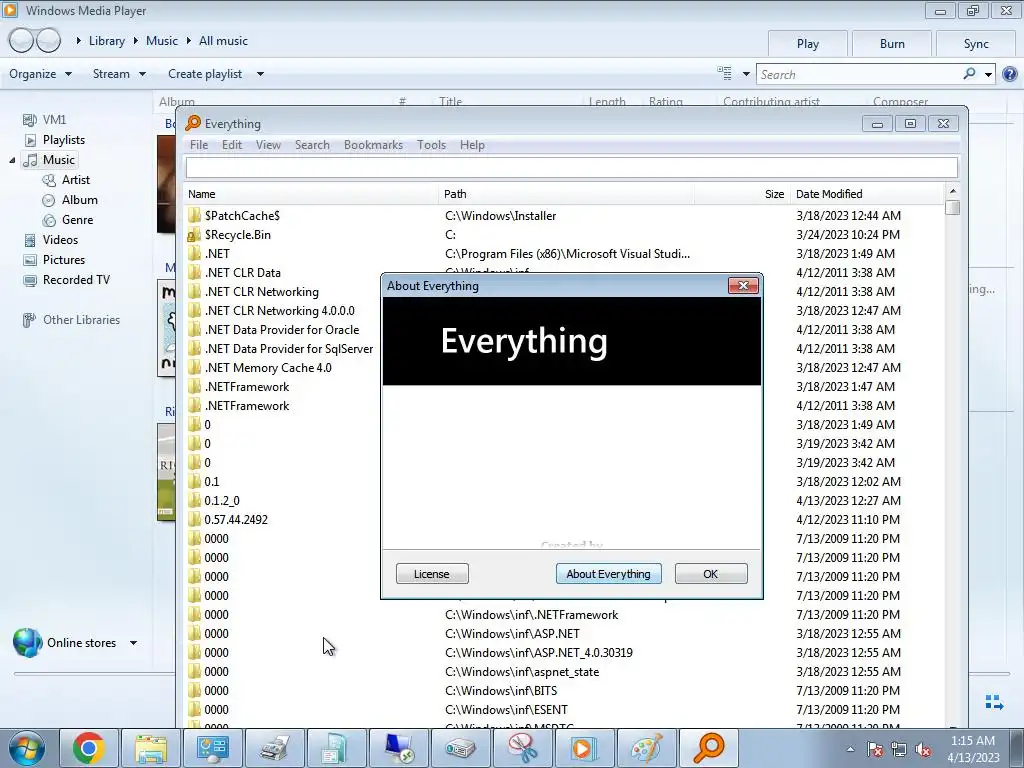Select the $Recycle.Bin locked folder icon
This screenshot has height=768, width=1024.
tap(194, 234)
